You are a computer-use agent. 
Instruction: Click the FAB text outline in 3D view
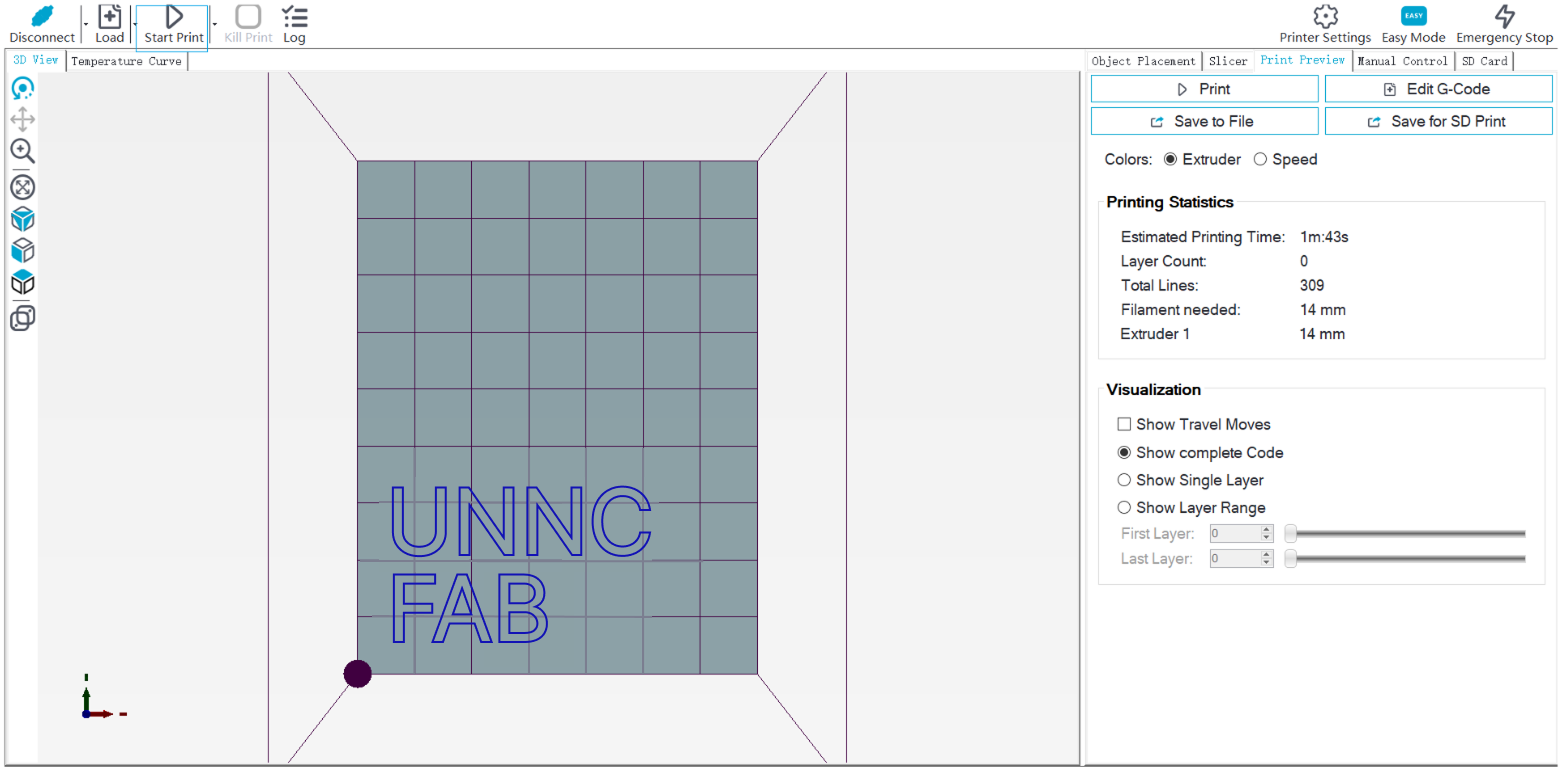click(470, 609)
